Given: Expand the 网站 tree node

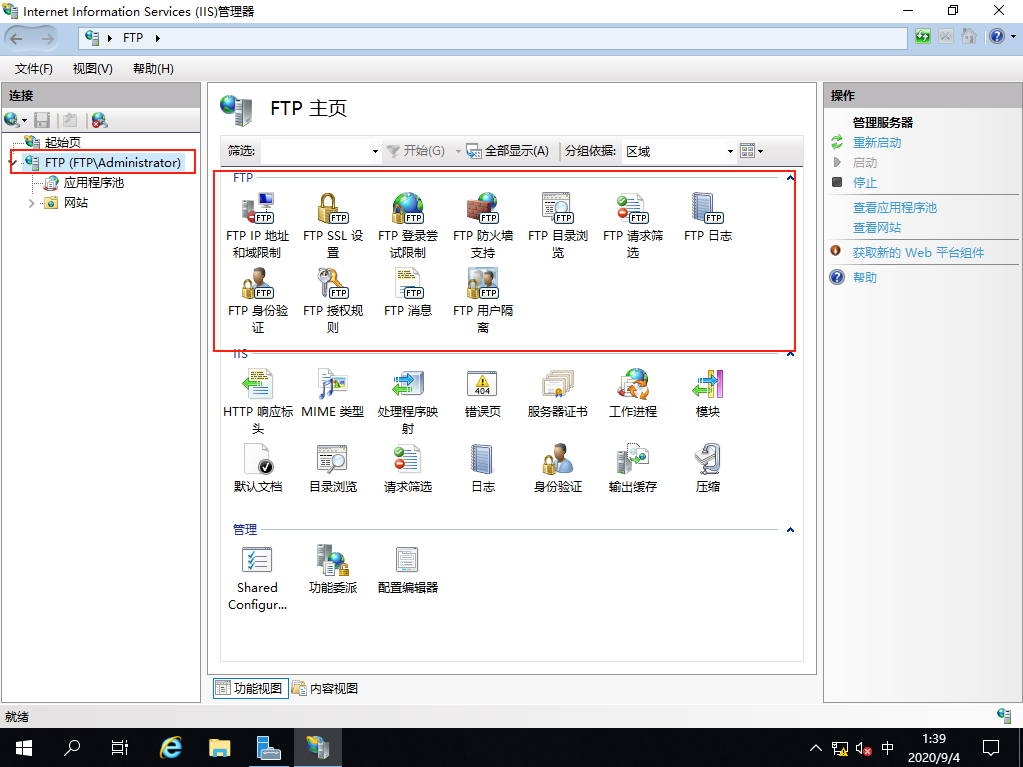Looking at the screenshot, I should 31,203.
